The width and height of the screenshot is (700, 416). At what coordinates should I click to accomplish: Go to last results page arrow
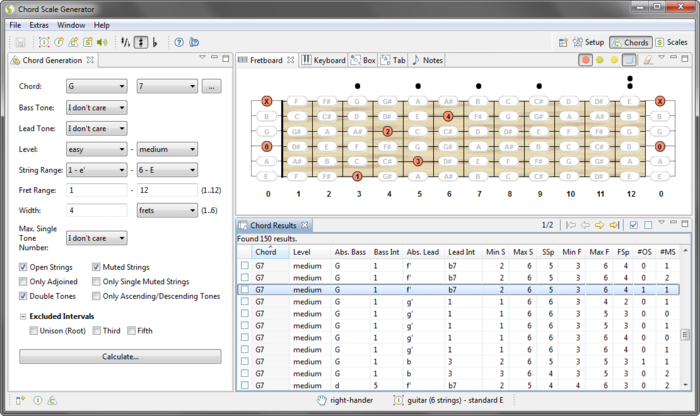[614, 225]
